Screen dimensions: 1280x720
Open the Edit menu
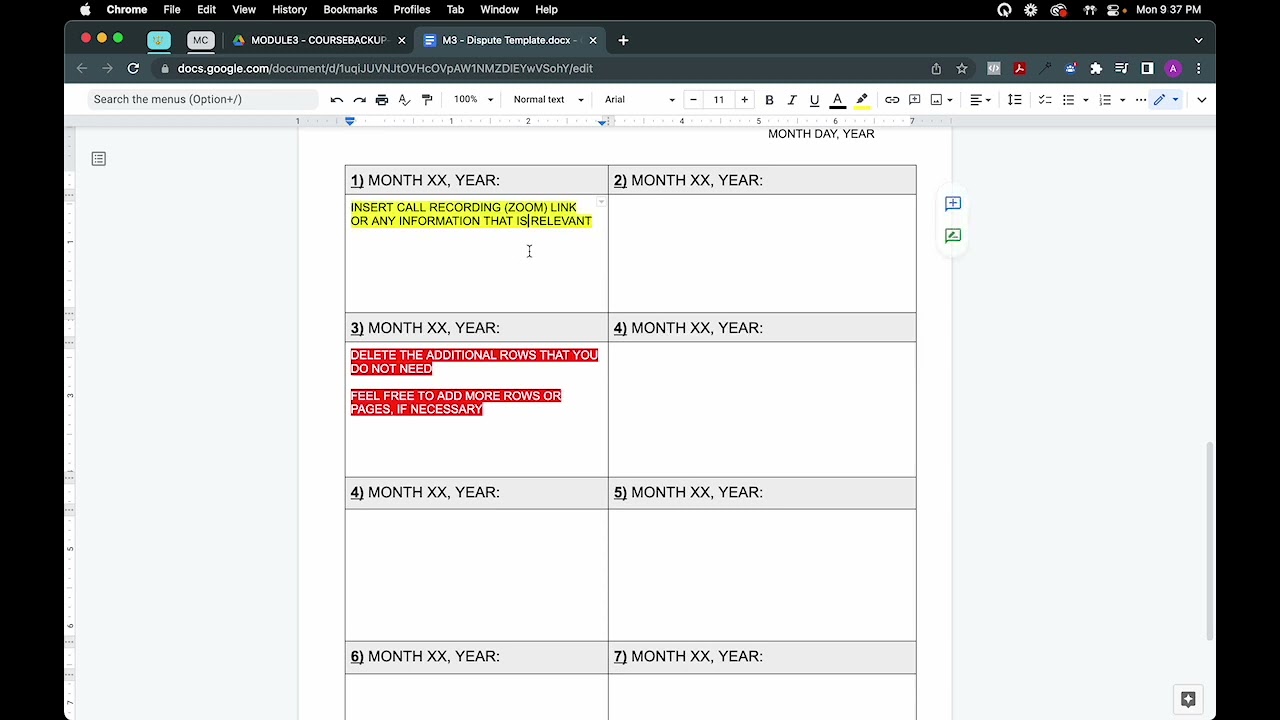click(x=206, y=9)
